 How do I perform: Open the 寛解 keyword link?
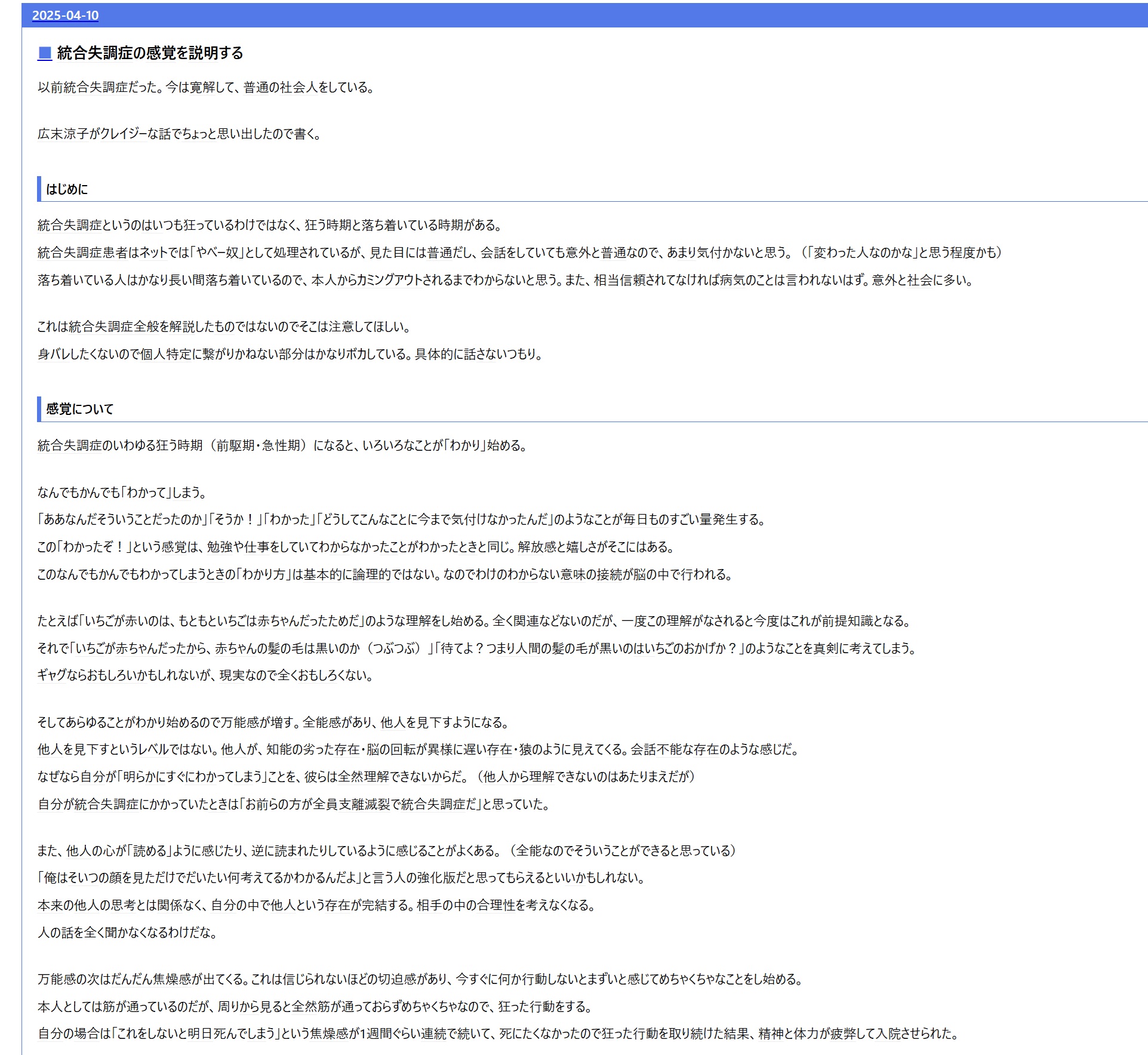(x=202, y=88)
